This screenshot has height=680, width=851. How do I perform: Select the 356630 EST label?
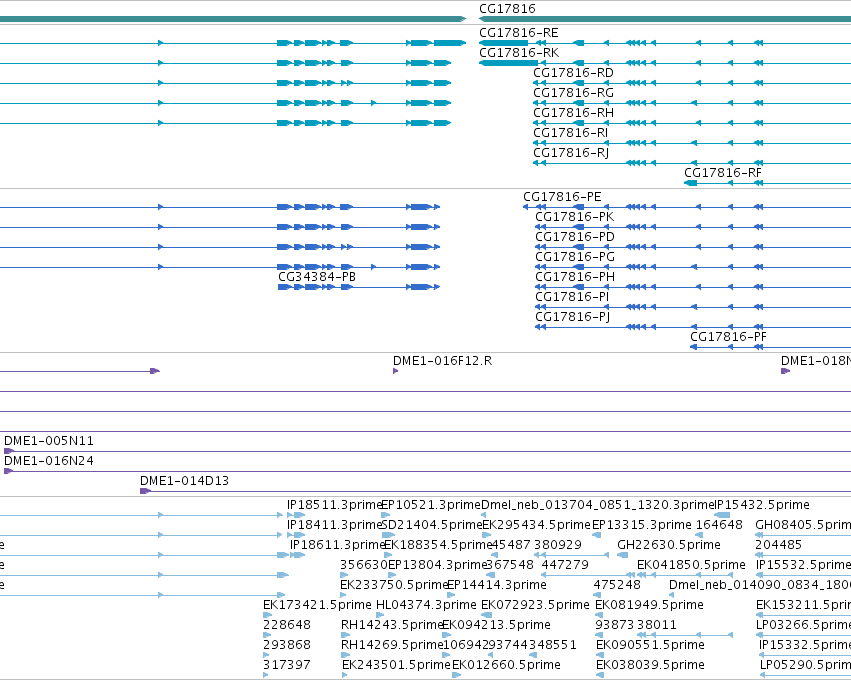(364, 565)
